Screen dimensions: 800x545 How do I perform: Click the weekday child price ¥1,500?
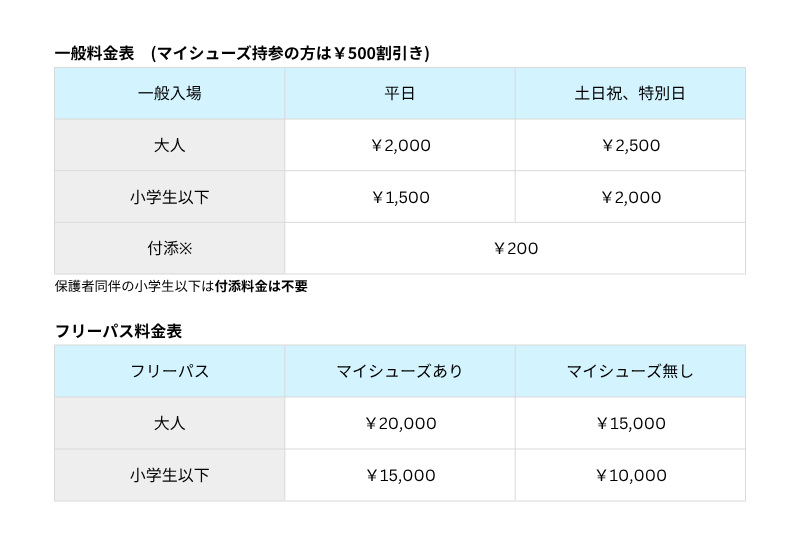point(400,197)
